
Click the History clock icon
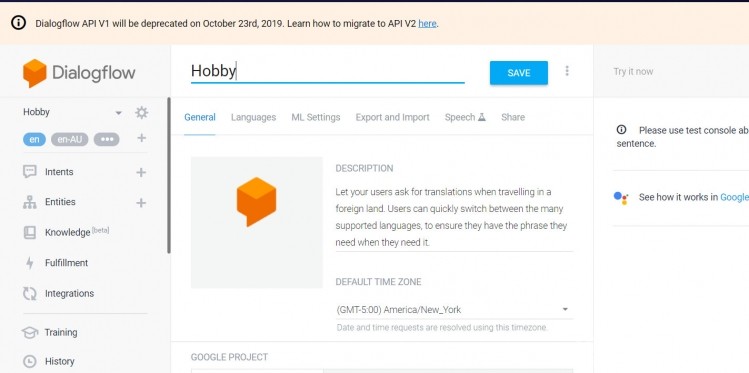click(30, 362)
